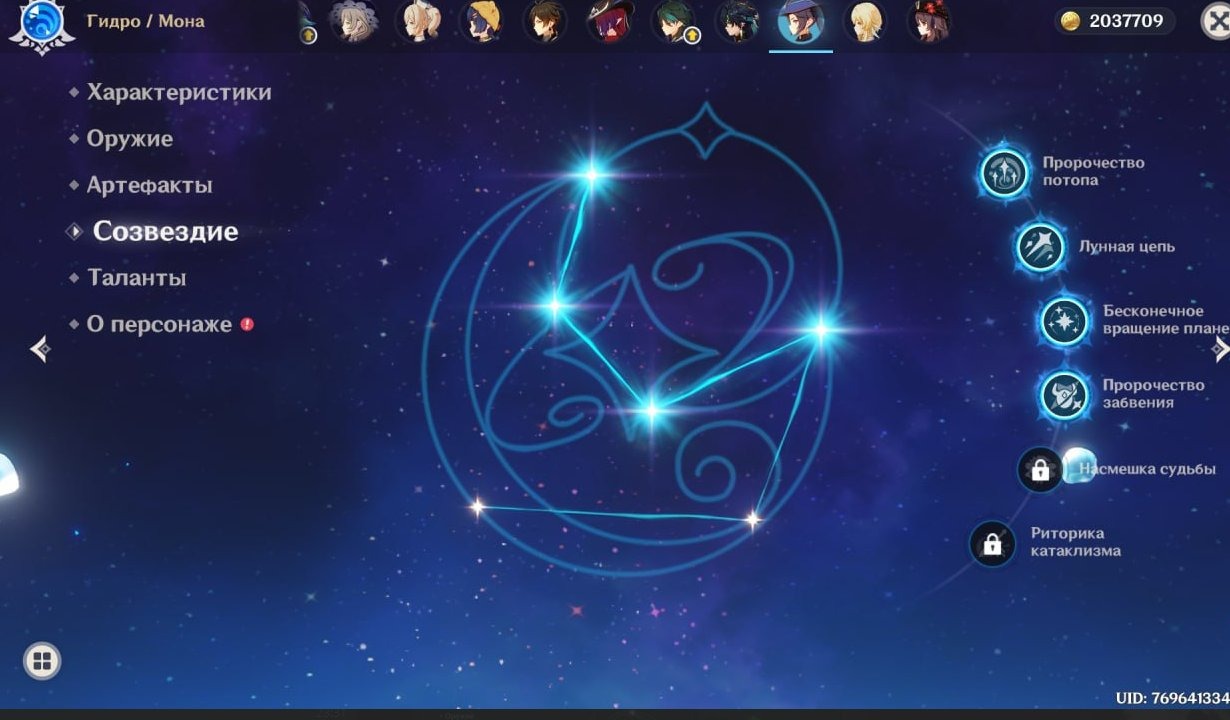Open the Бесконечное вращение планет constellation icon
This screenshot has width=1230, height=720.
tap(1064, 321)
